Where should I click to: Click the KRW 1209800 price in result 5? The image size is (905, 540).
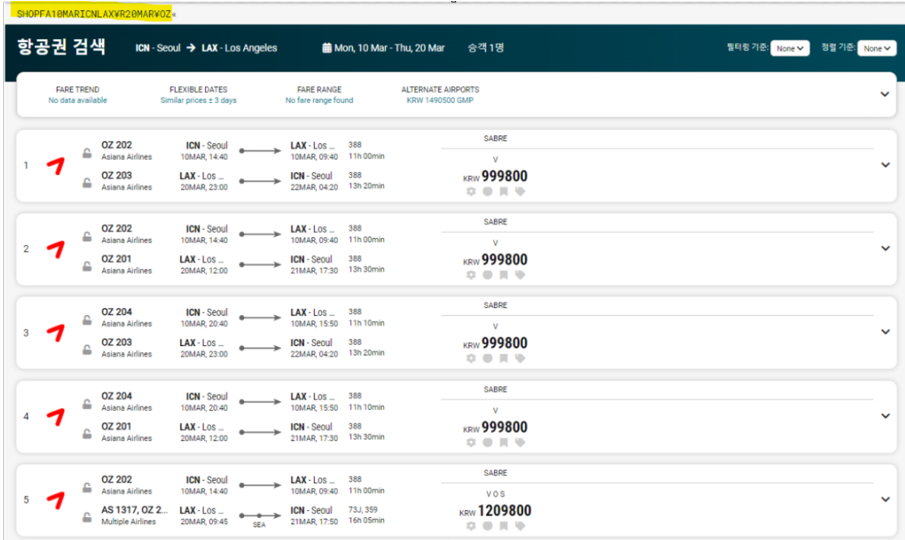click(x=495, y=511)
